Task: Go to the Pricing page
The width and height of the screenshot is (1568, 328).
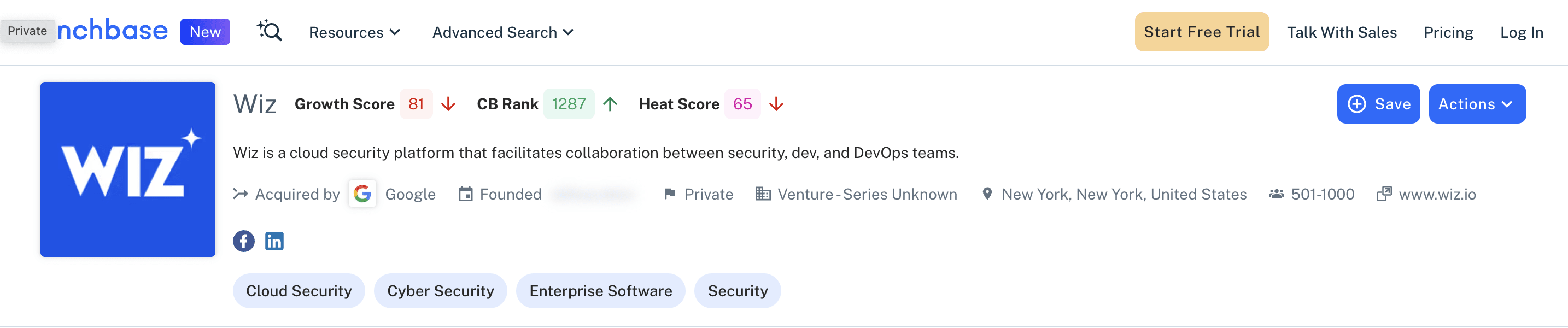Action: click(x=1448, y=32)
